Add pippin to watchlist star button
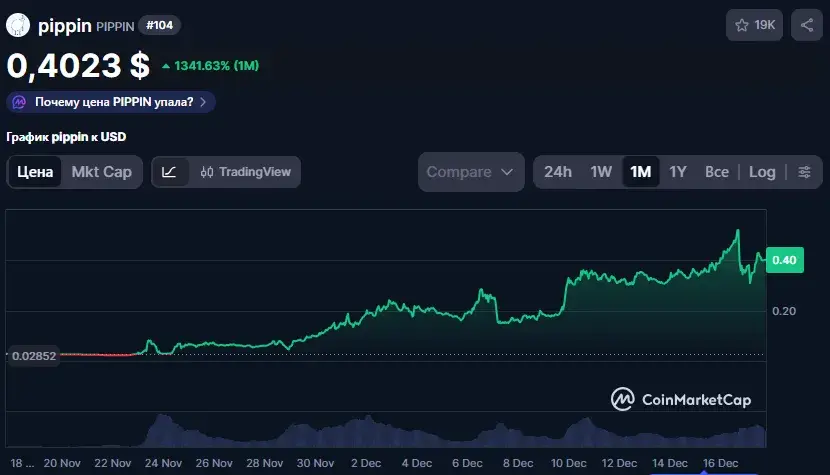Screen dimensions: 830x475 [x=754, y=25]
